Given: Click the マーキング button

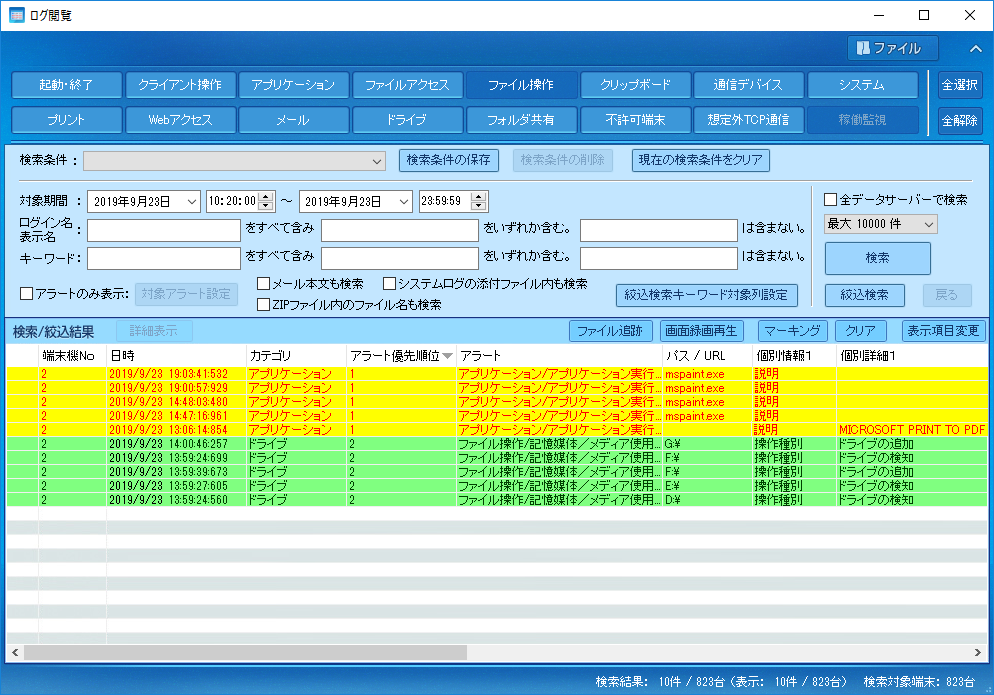Looking at the screenshot, I should (792, 330).
